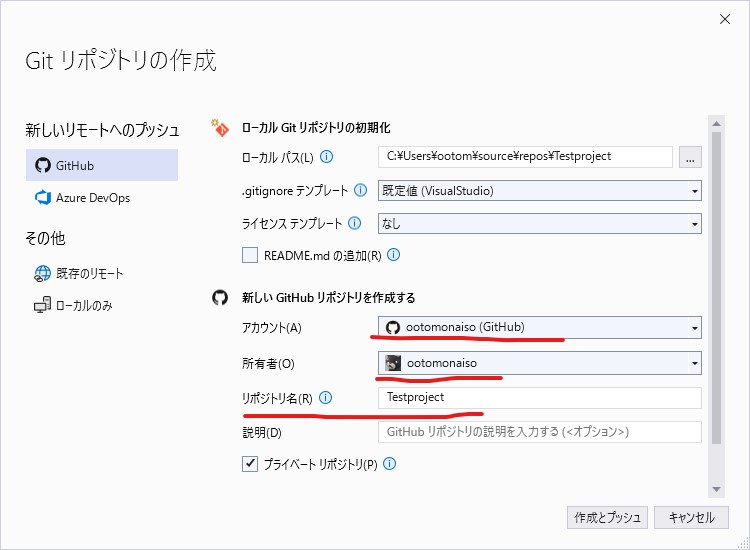750x550 pixels.
Task: Click info icon next to ローカル パス label
Action: click(x=327, y=157)
